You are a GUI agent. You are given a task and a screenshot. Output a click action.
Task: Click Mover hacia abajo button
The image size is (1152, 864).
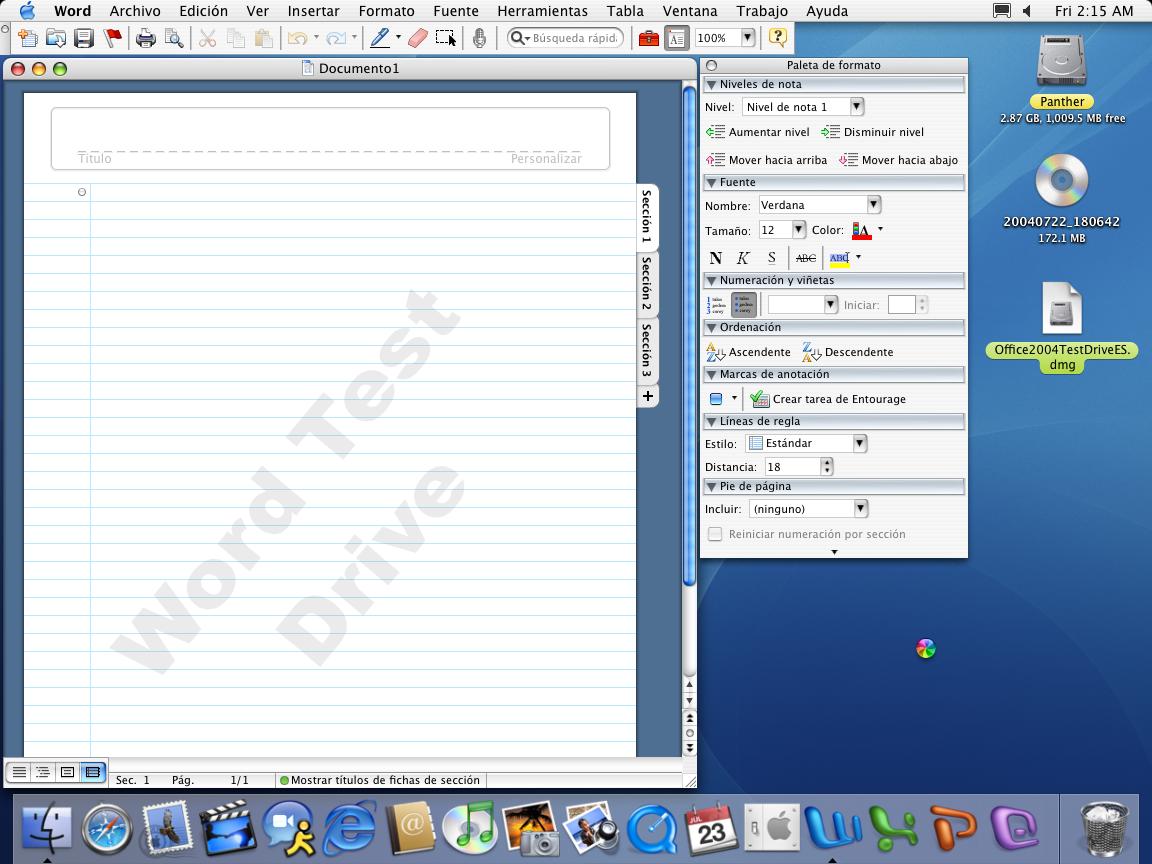(898, 159)
